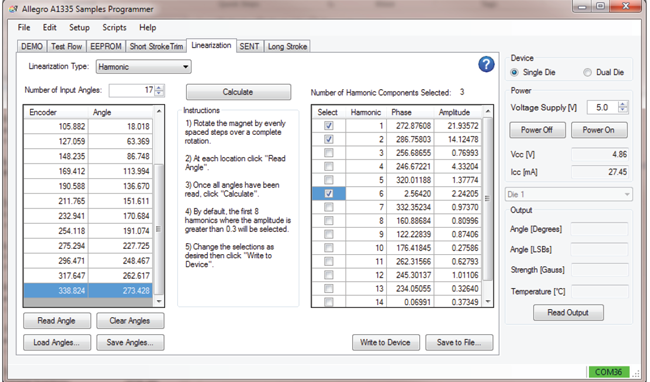The image size is (650, 382).
Task: Click the Strength [Gauss] output field
Action: (x=599, y=270)
